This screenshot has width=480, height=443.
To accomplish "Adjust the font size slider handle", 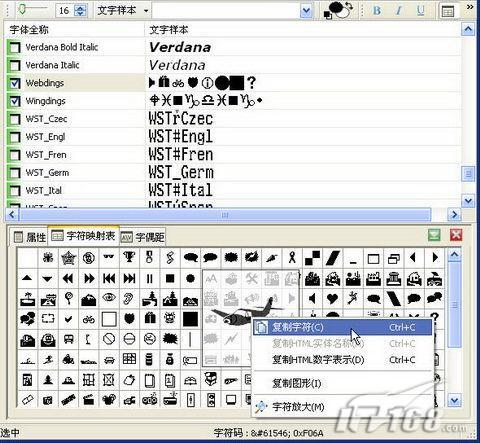I will pos(22,9).
